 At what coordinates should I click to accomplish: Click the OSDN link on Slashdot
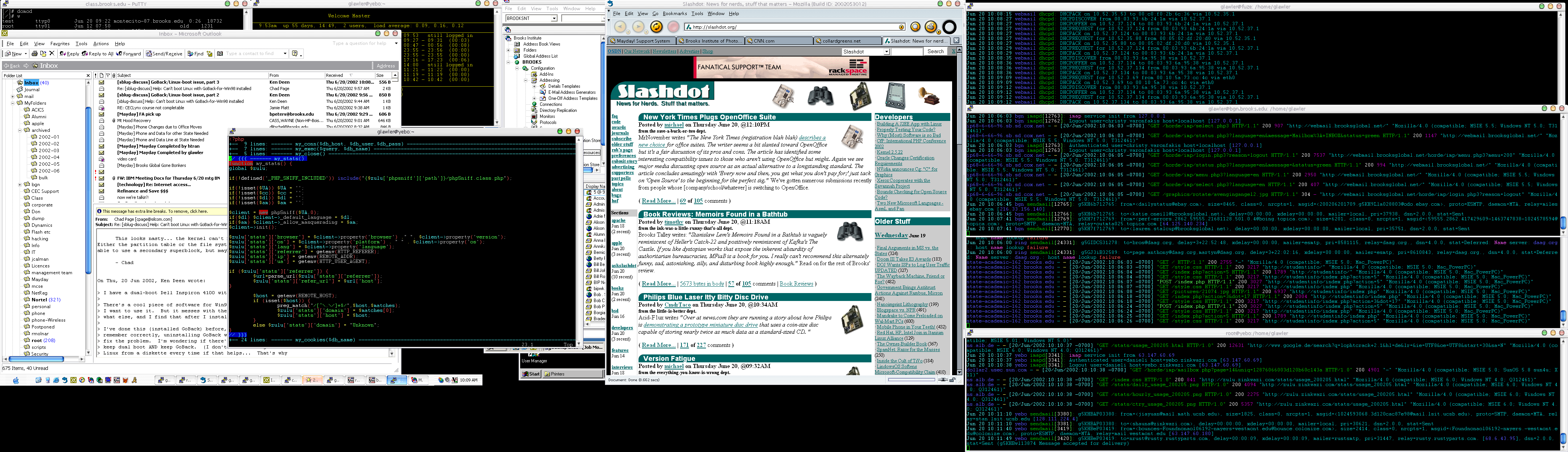tap(614, 51)
